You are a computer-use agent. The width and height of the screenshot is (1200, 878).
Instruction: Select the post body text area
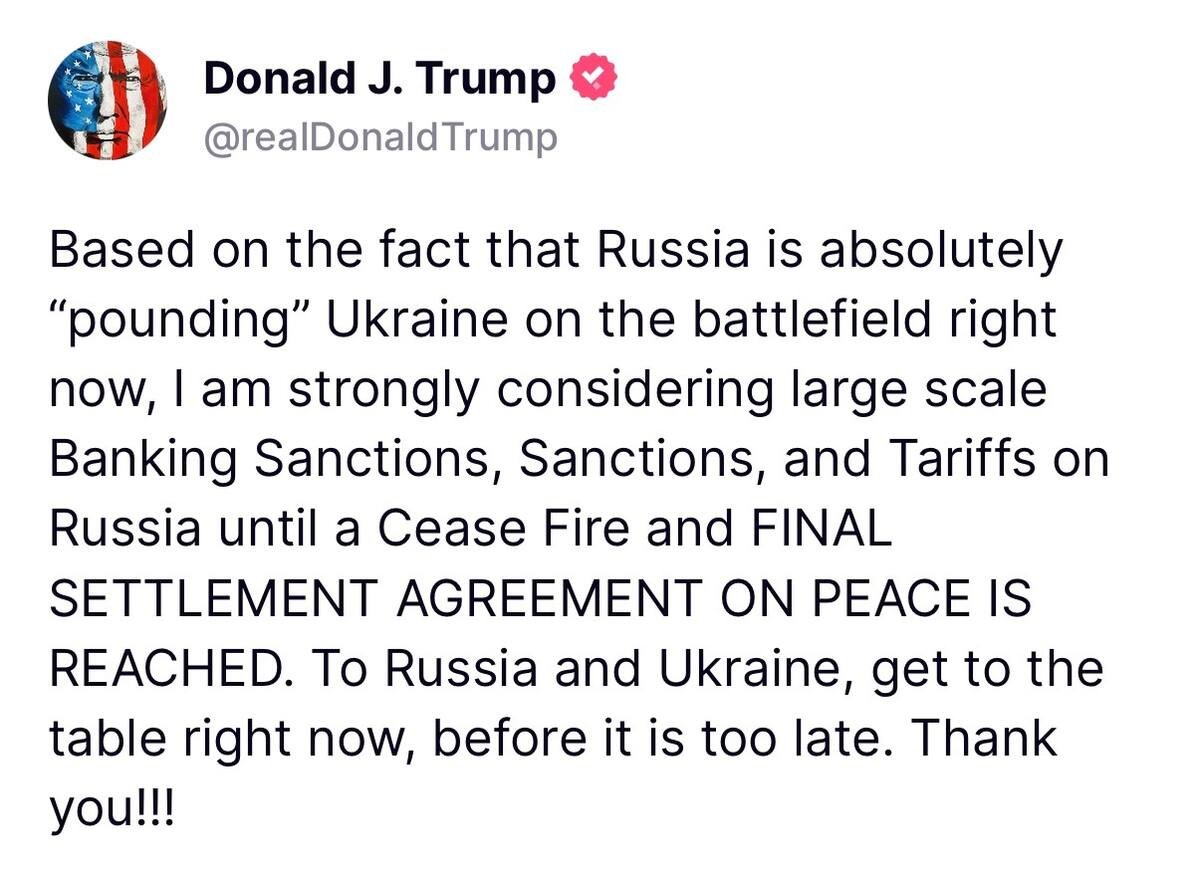(x=580, y=528)
